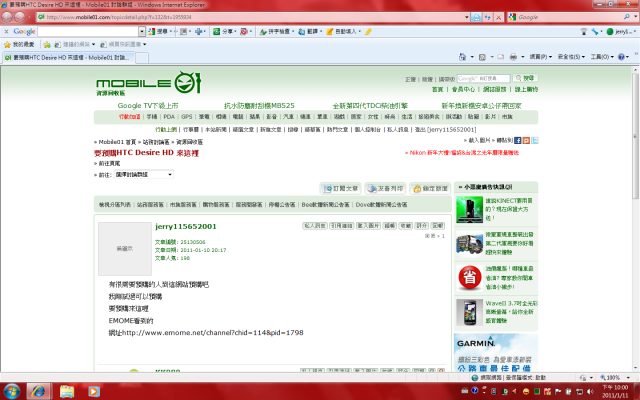Share the thread via Twitter icon
This screenshot has height=400, width=640.
[x=535, y=140]
